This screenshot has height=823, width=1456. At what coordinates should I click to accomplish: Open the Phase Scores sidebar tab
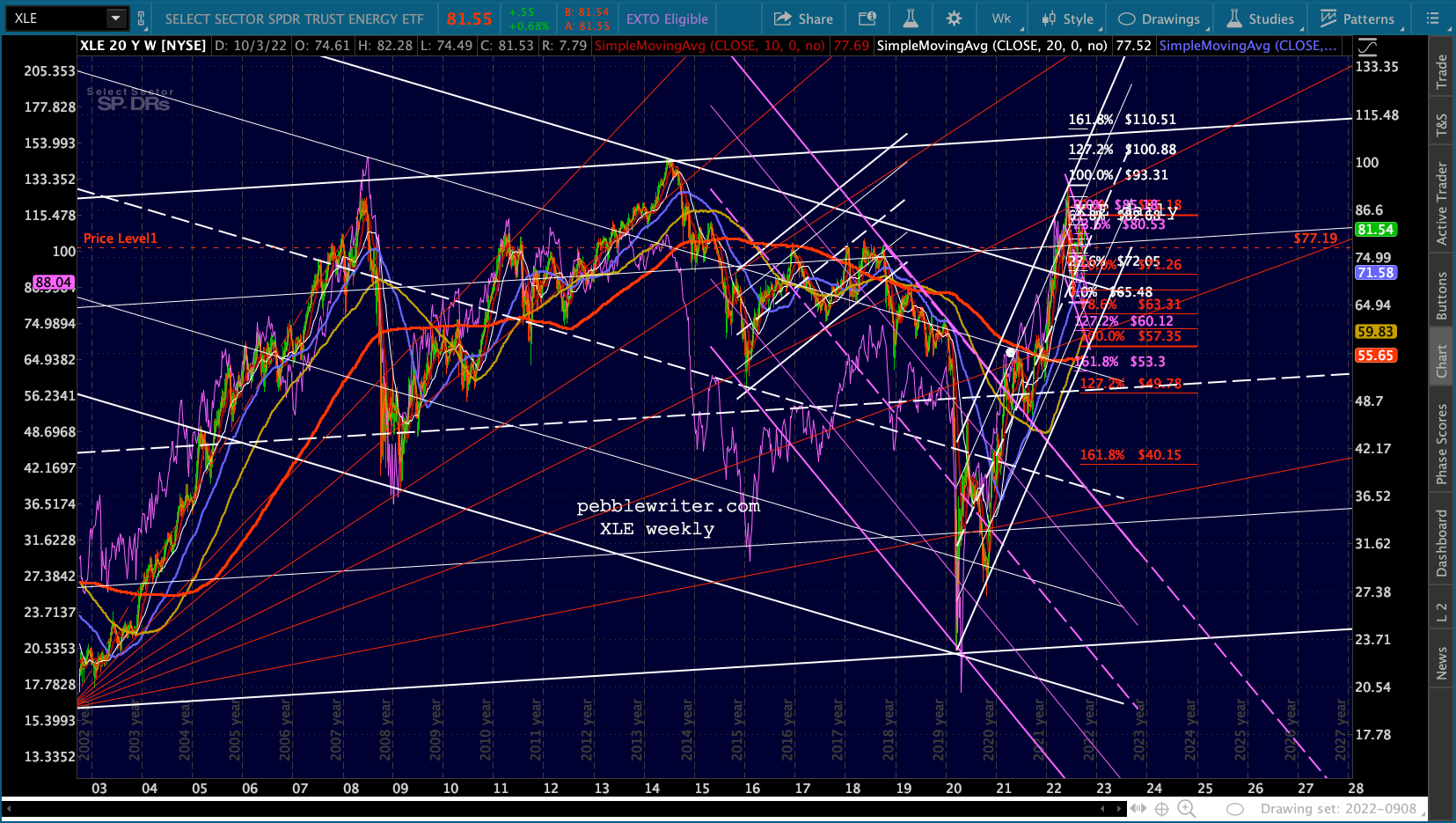click(1442, 444)
